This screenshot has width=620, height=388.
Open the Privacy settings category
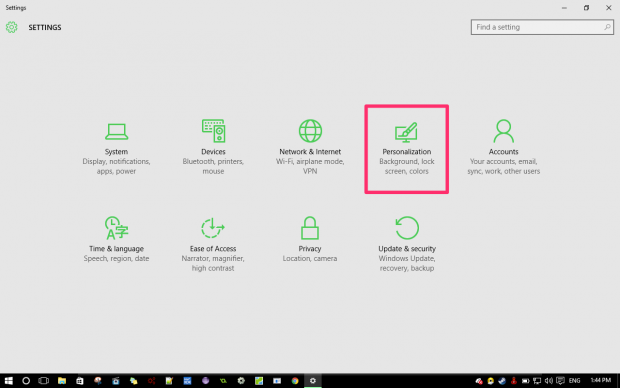pyautogui.click(x=310, y=239)
